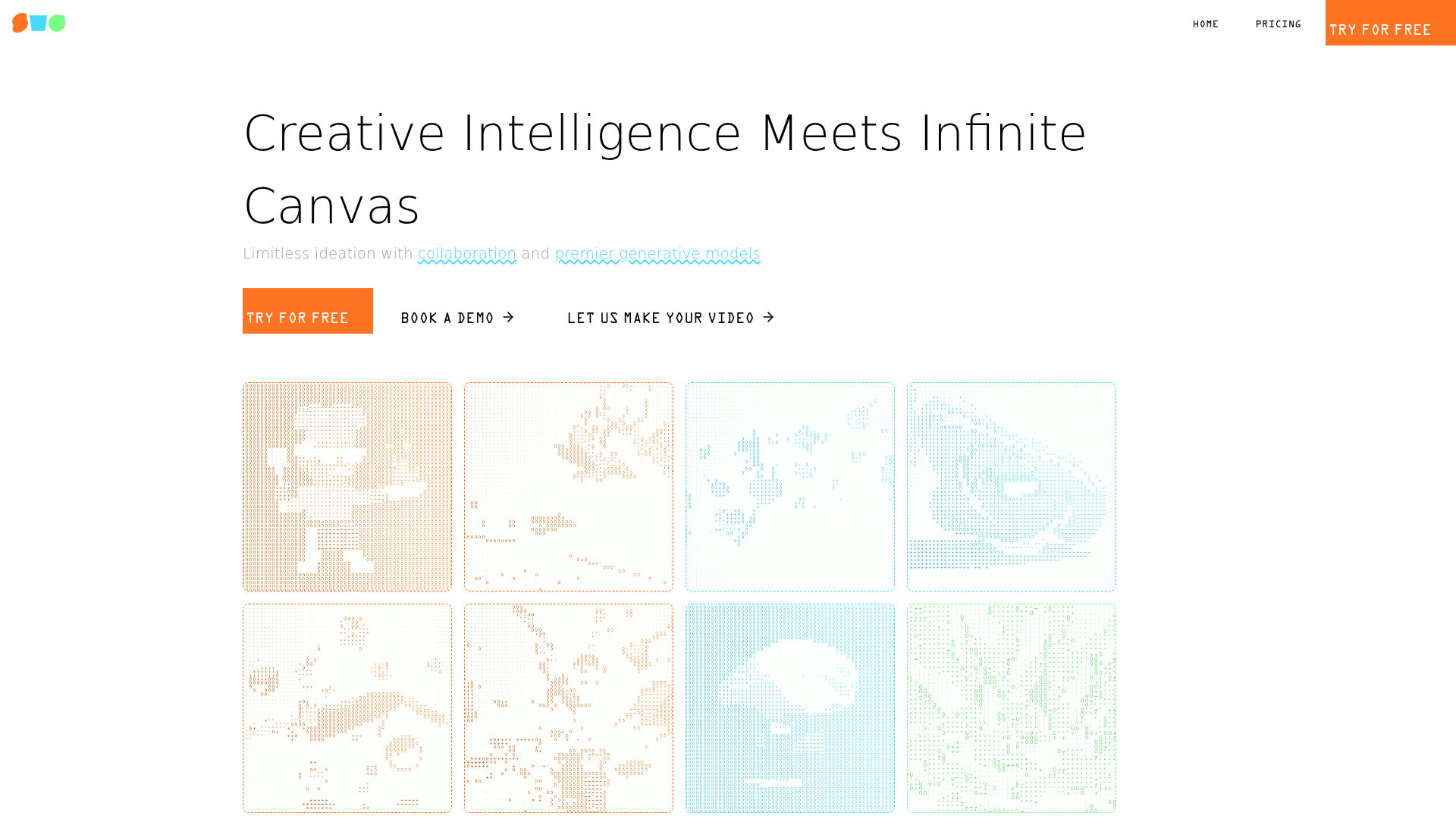
Task: Open the dense blue thumbnail in the bottom row
Action: (790, 708)
